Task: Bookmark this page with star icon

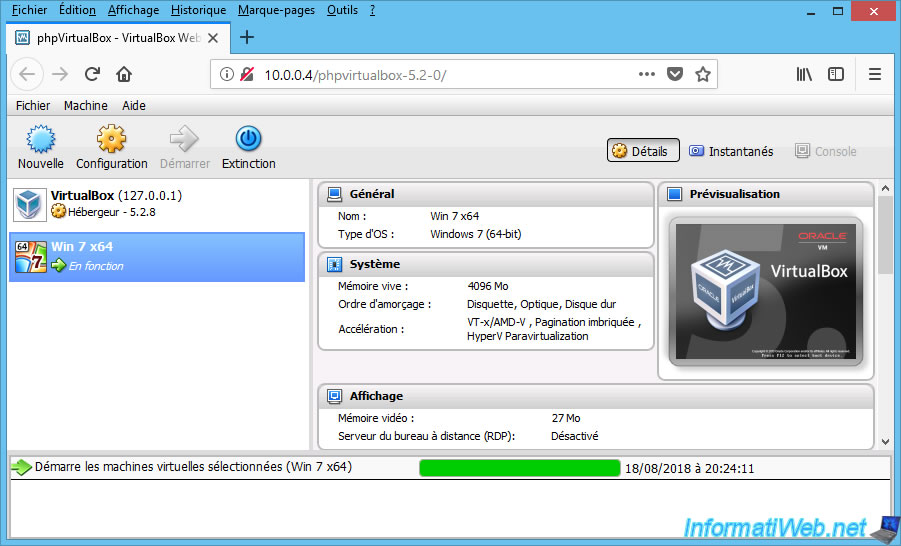Action: coord(703,74)
